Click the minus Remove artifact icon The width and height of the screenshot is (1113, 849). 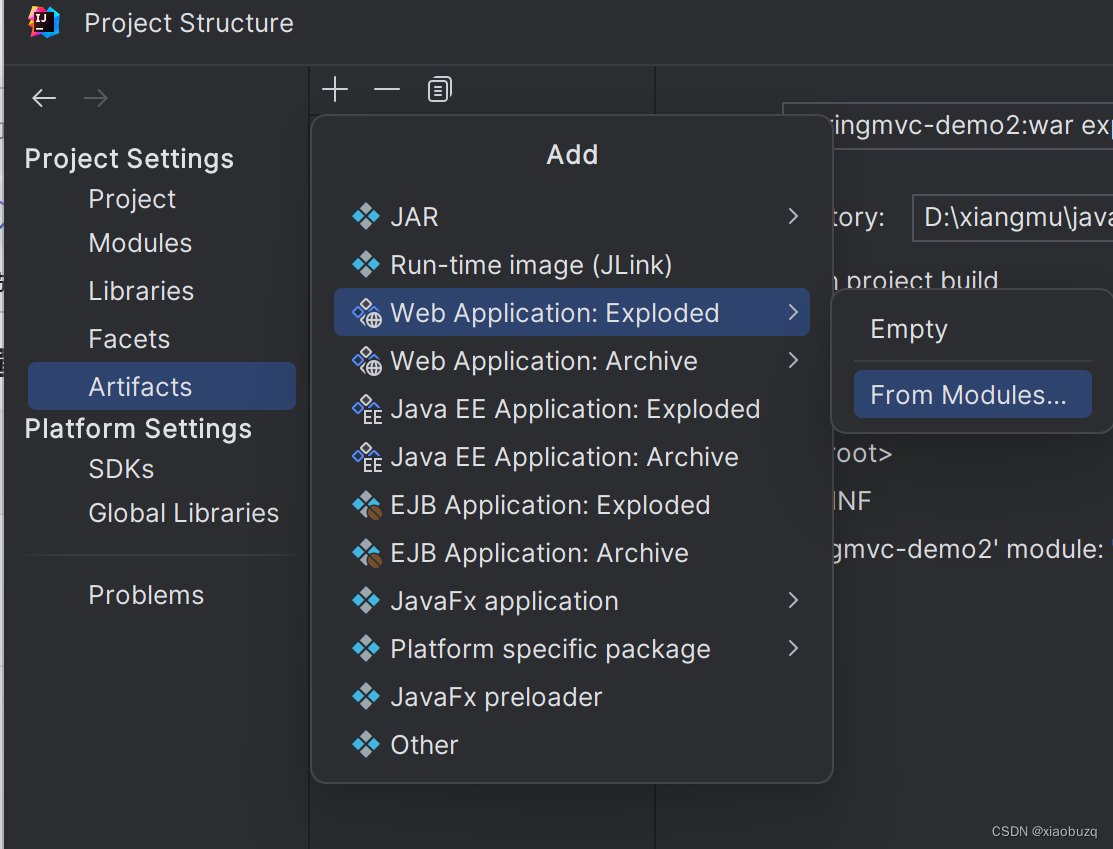coord(387,90)
